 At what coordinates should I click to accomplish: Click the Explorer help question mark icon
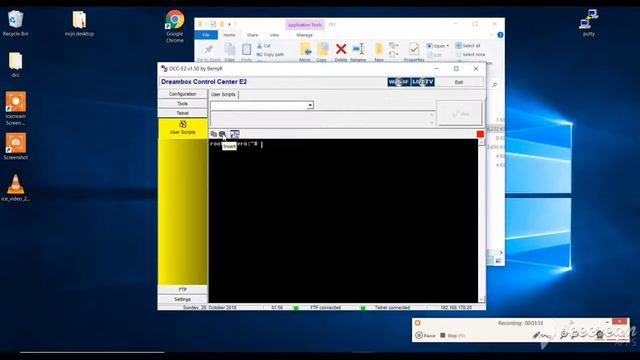[x=500, y=35]
